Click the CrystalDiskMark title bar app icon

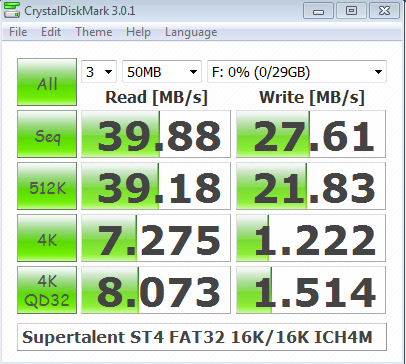(11, 10)
